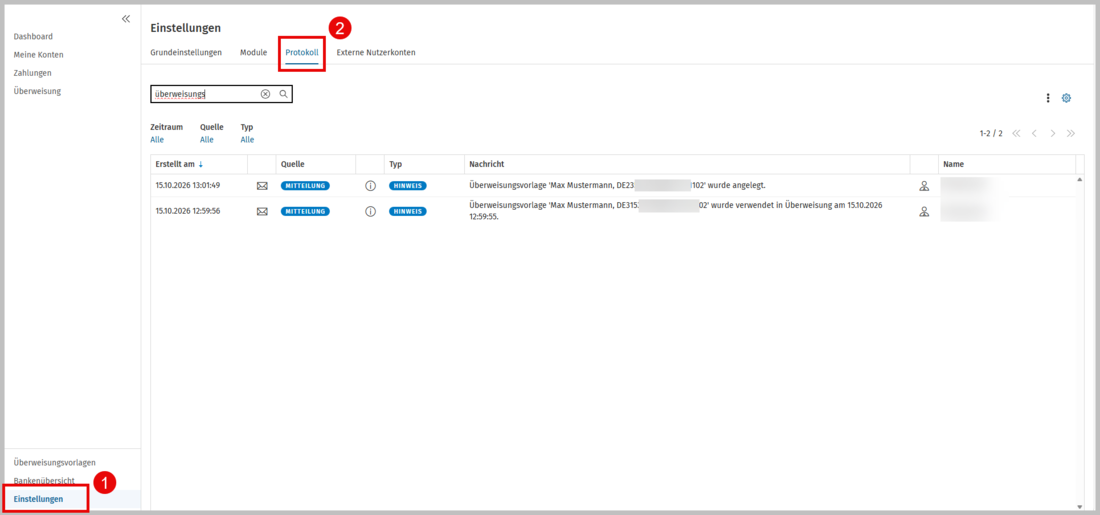Go to next page arrow
Viewport: 1100px width, 515px height.
pyautogui.click(x=1052, y=133)
